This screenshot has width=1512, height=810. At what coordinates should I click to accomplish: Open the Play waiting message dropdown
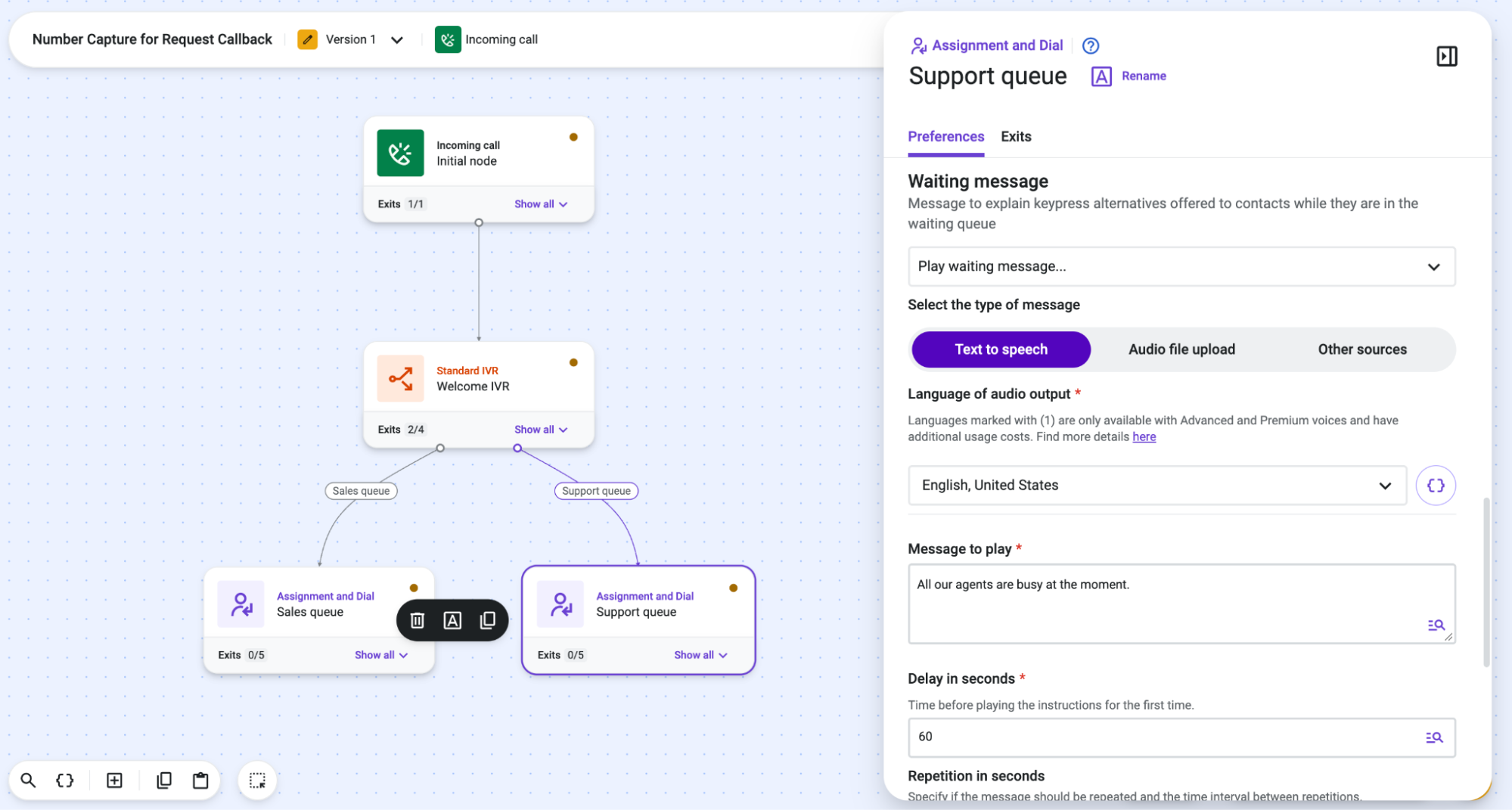1181,266
